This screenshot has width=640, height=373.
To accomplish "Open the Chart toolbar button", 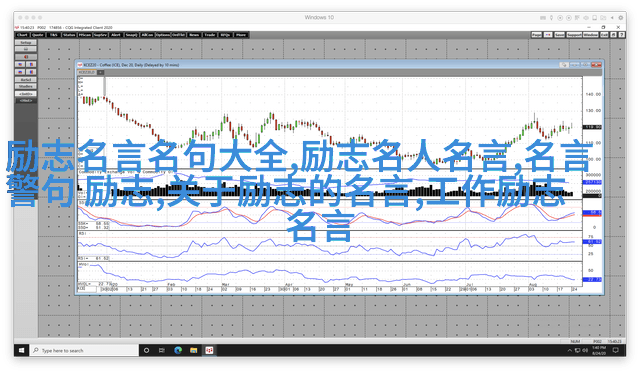I will [22, 35].
